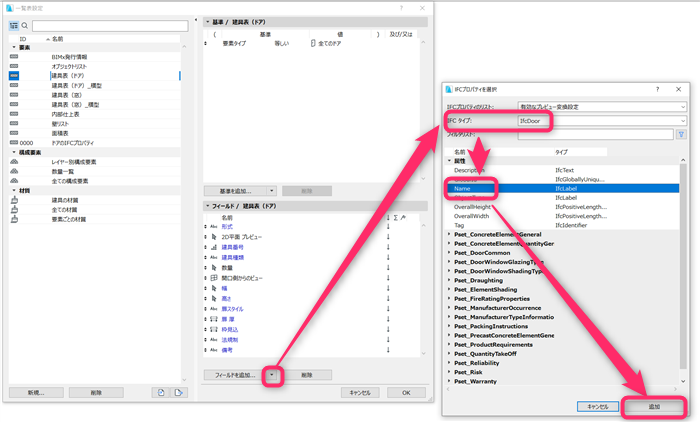Viewport: 700px width, 422px height.
Task: Click sort arrow of 形式 field row
Action: (x=388, y=226)
